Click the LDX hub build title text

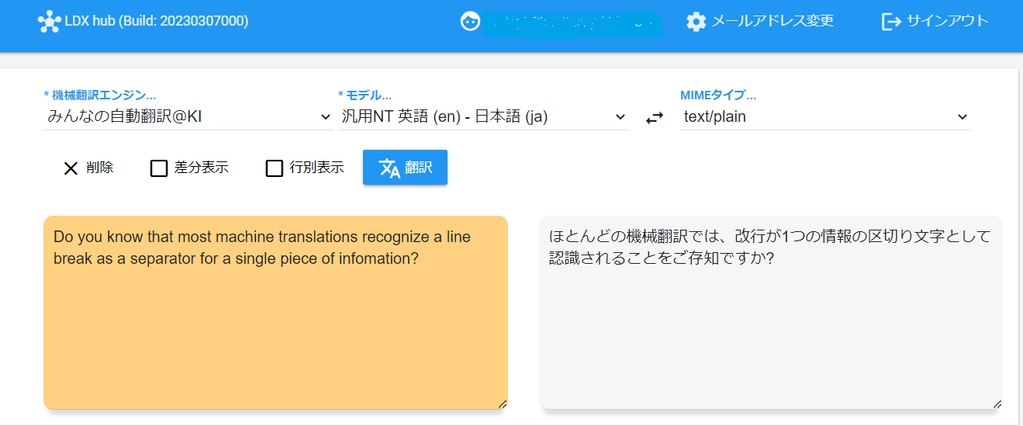coord(158,21)
